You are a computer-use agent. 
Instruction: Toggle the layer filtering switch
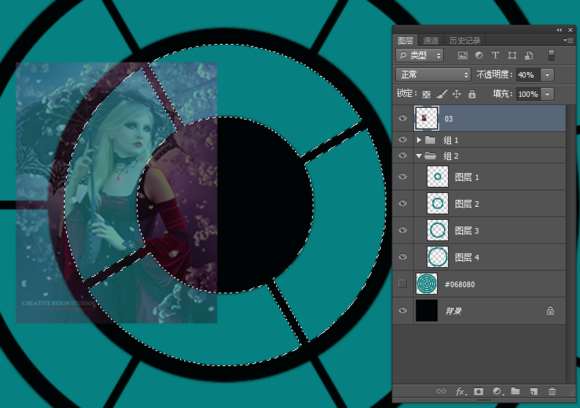551,55
